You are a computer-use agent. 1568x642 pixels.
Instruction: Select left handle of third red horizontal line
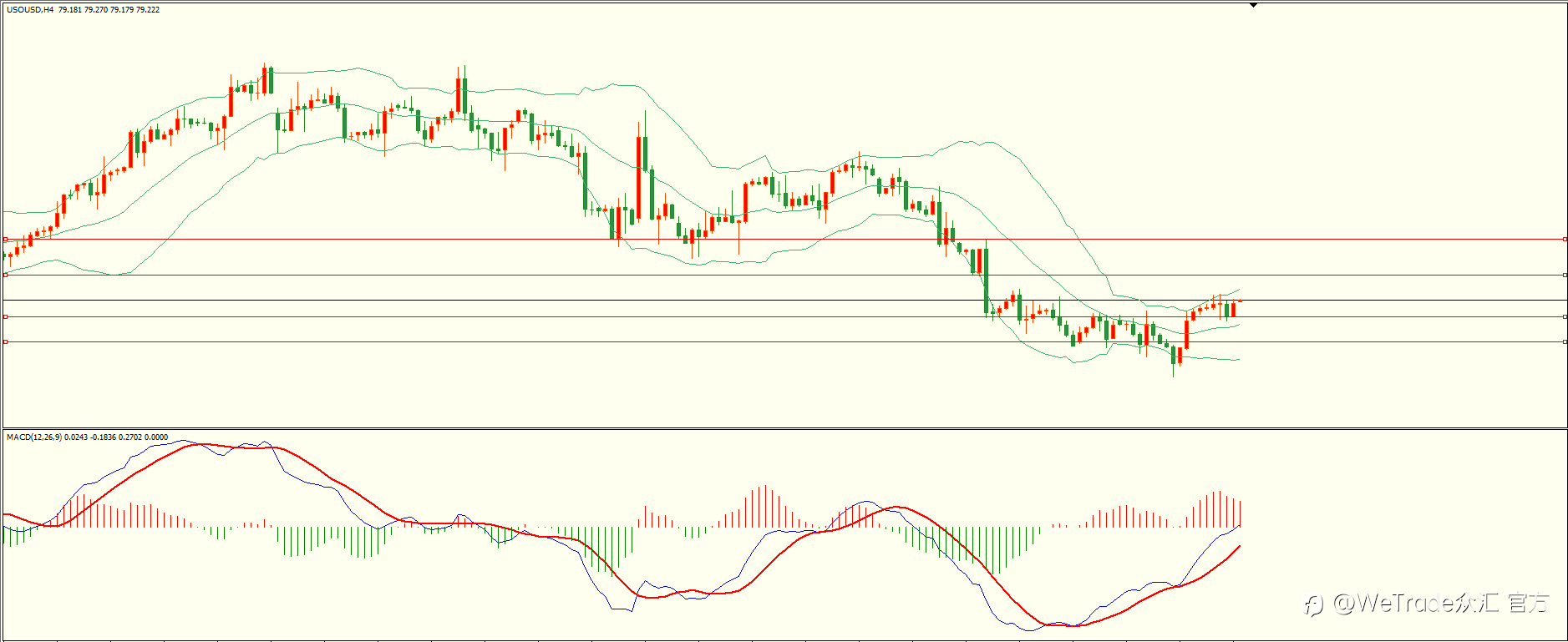click(x=5, y=316)
